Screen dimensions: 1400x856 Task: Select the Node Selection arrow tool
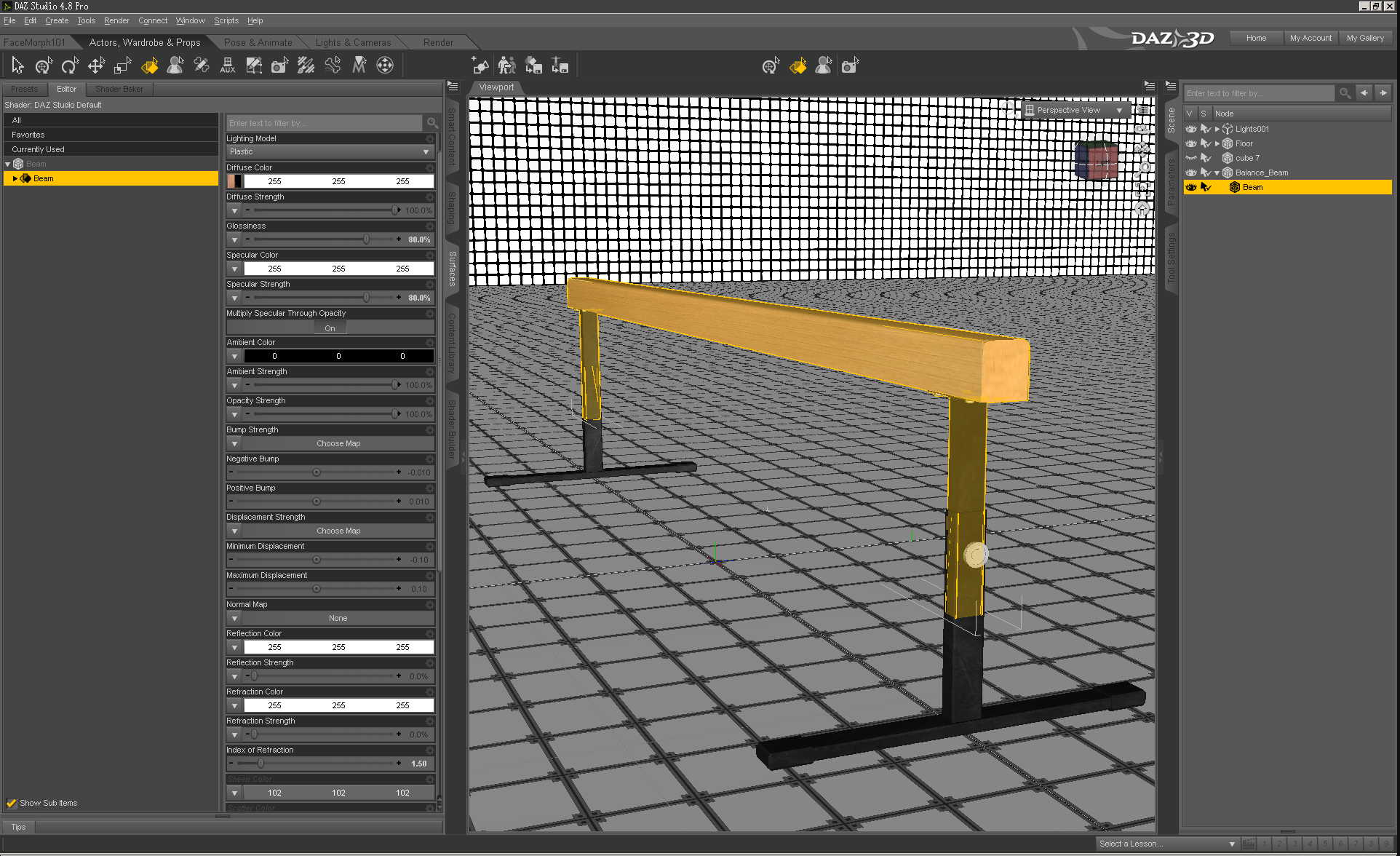pos(17,66)
